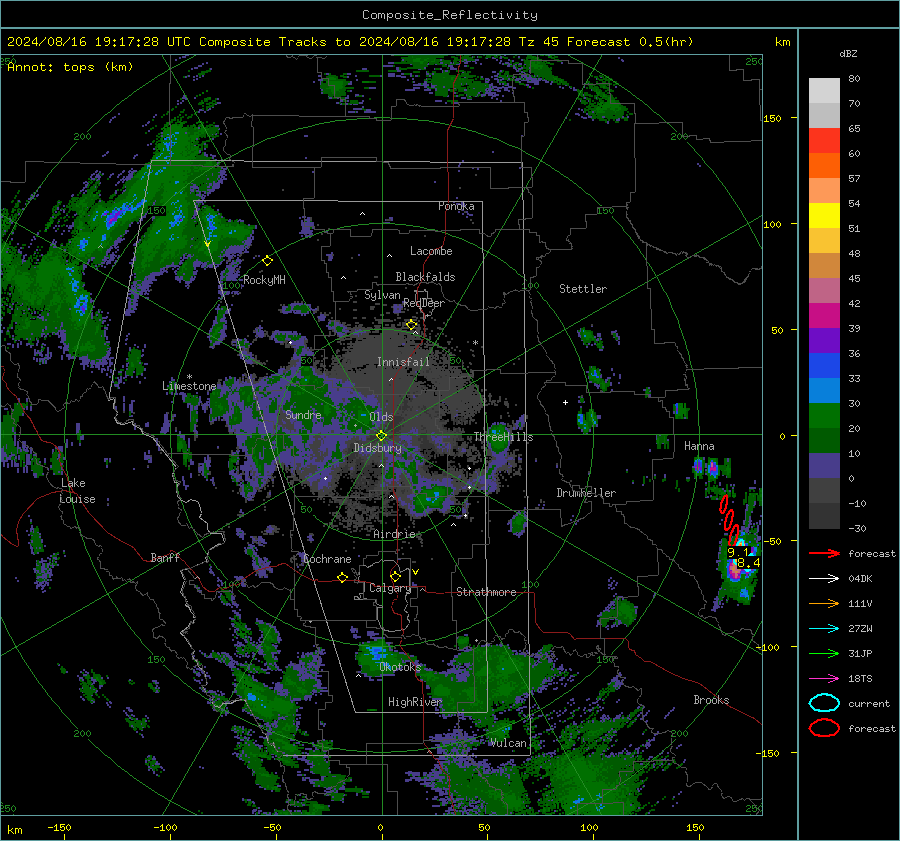900x841 pixels.
Task: Click the red swatch between 65 and 60
Action: click(x=824, y=141)
